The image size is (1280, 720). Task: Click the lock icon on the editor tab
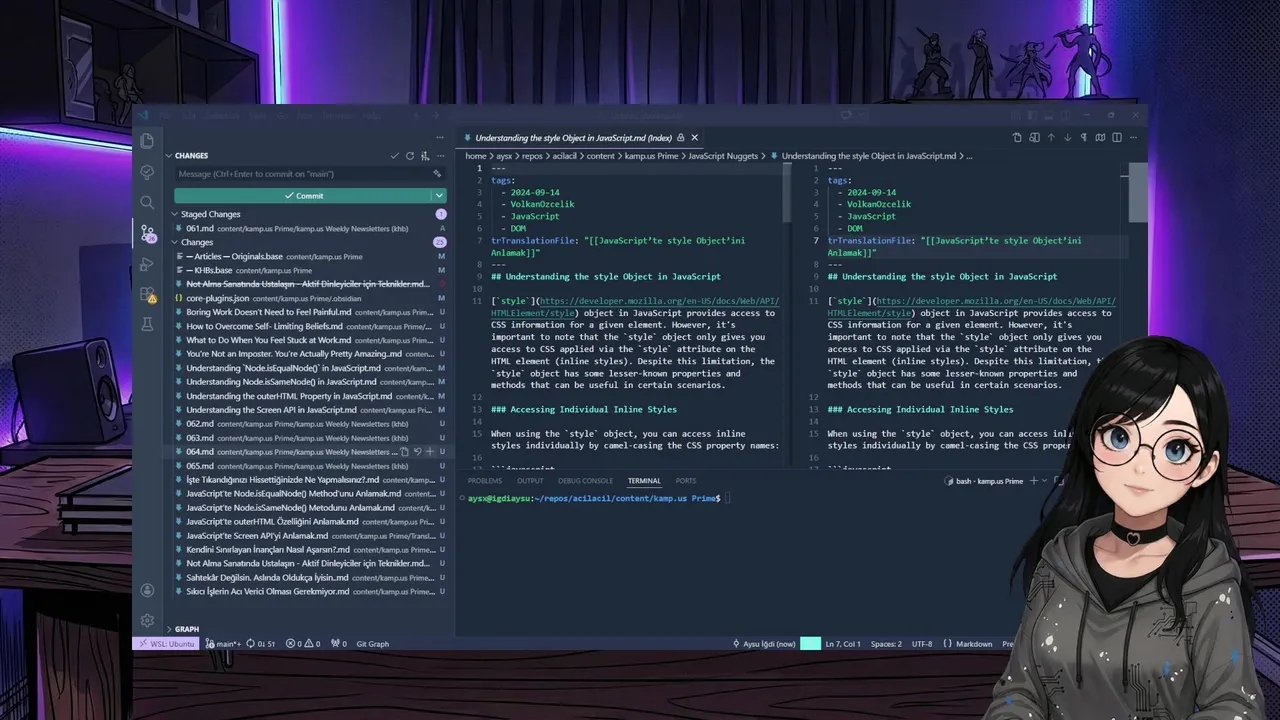point(681,138)
